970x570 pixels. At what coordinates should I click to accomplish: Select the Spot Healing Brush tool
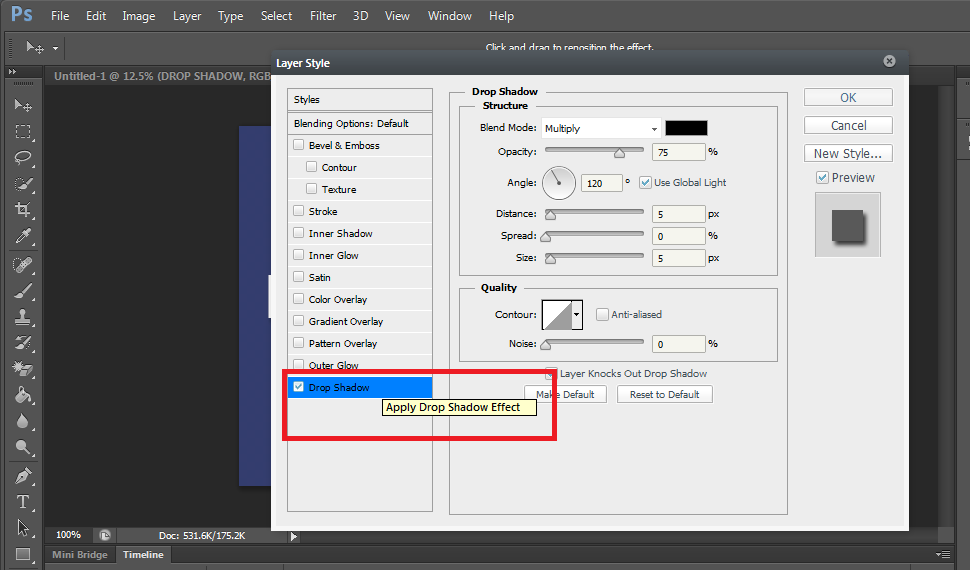click(23, 265)
